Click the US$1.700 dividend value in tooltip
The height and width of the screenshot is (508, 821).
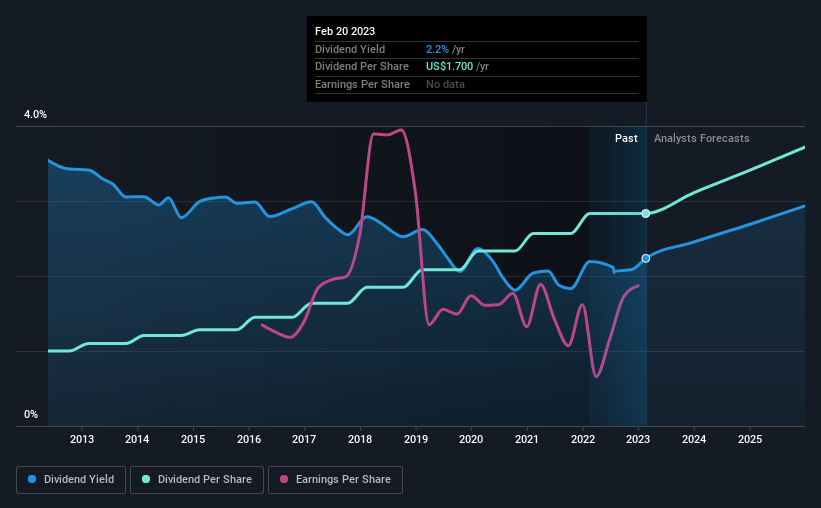449,67
